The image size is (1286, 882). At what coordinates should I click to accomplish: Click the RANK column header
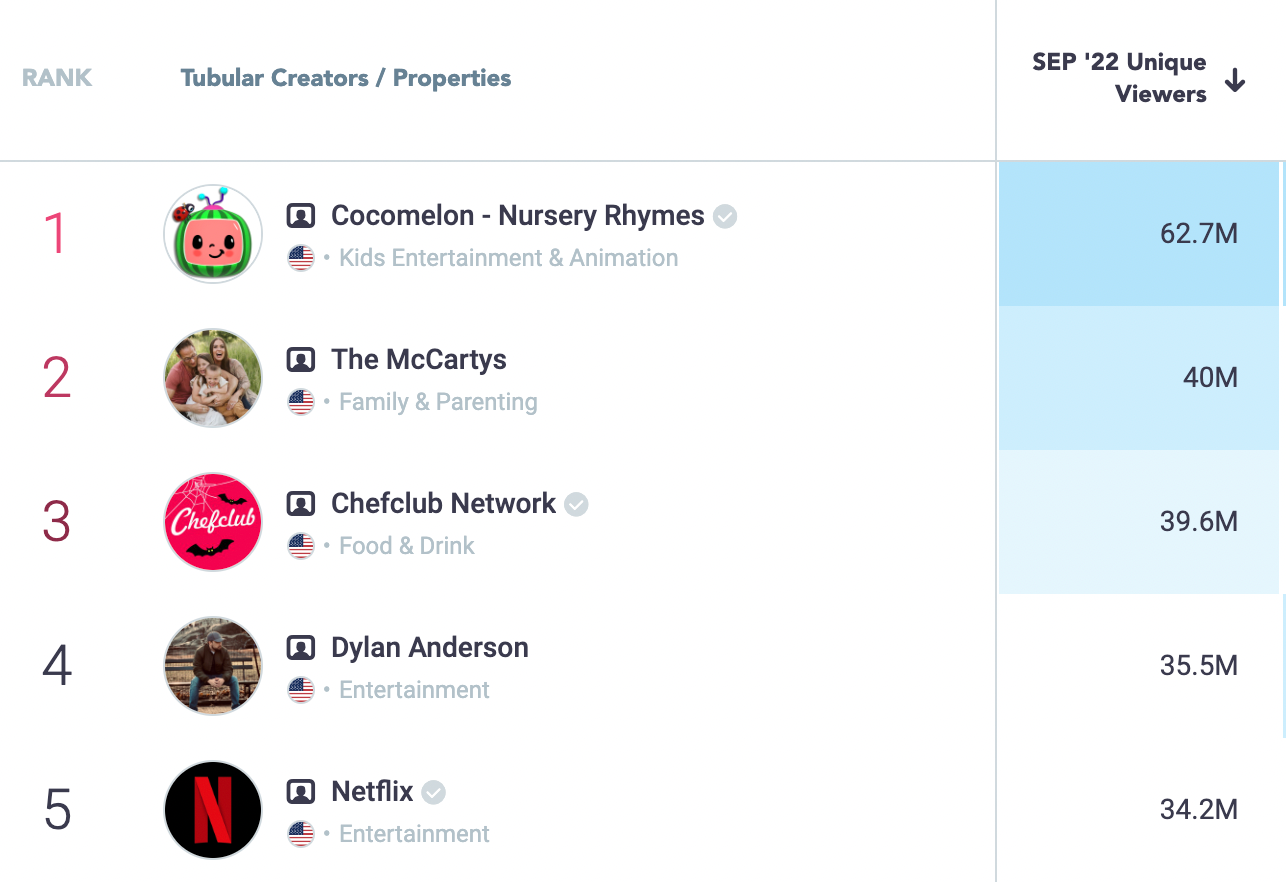coord(57,78)
